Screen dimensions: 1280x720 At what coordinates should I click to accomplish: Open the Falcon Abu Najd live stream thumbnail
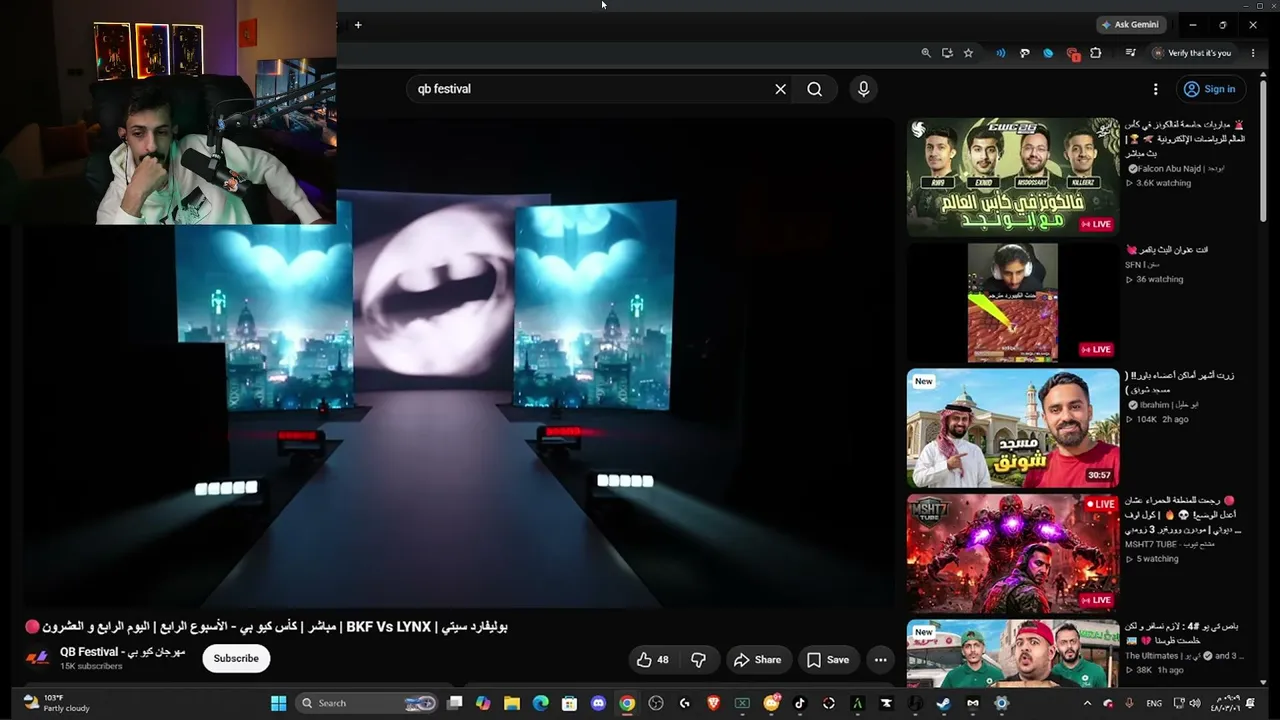pos(1013,177)
